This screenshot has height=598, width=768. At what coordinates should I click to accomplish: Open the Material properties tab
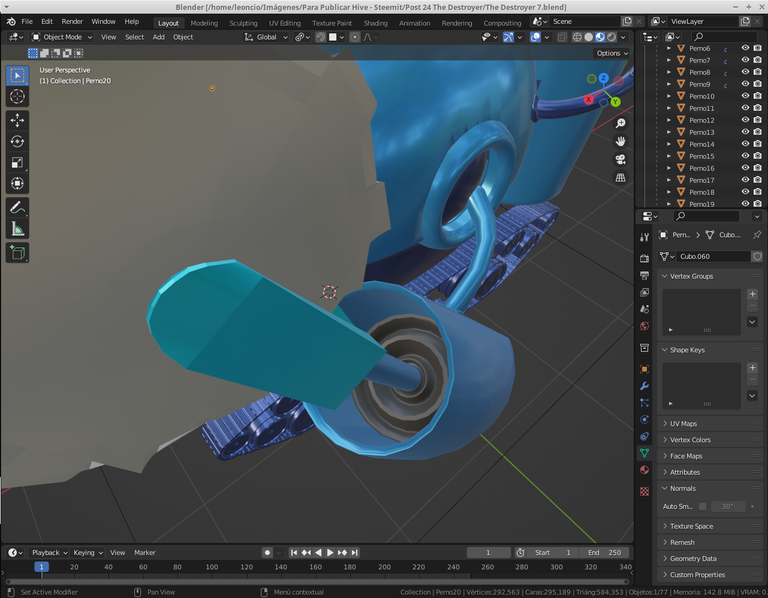(645, 470)
